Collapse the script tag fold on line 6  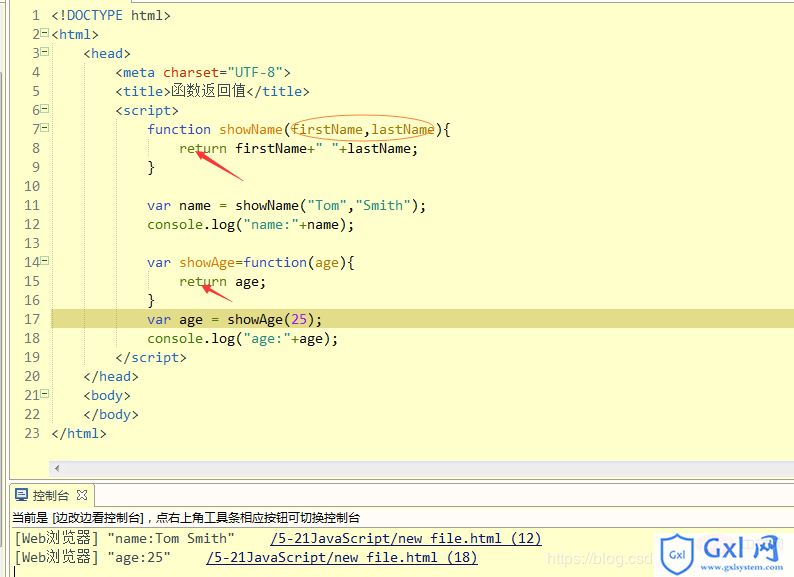pyautogui.click(x=45, y=109)
